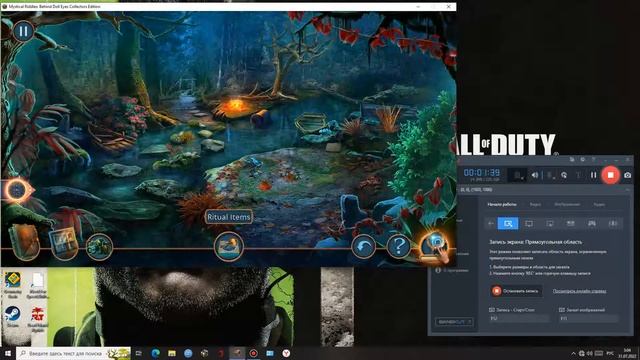This screenshot has width=640, height=360.
Task: Stop recording with the red Bandicam button
Action: pyautogui.click(x=610, y=175)
